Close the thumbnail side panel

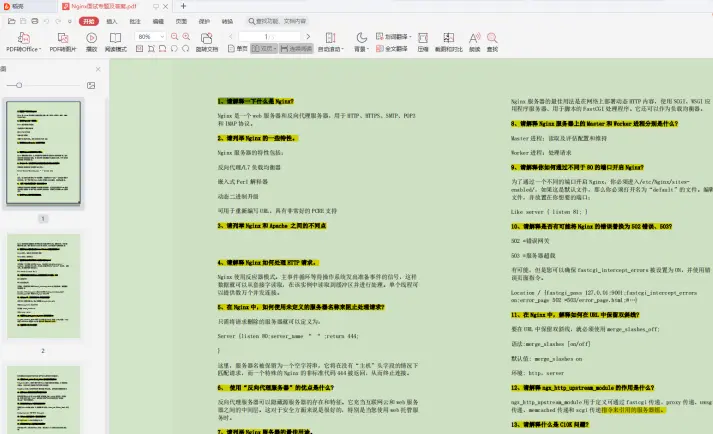pyautogui.click(x=98, y=69)
